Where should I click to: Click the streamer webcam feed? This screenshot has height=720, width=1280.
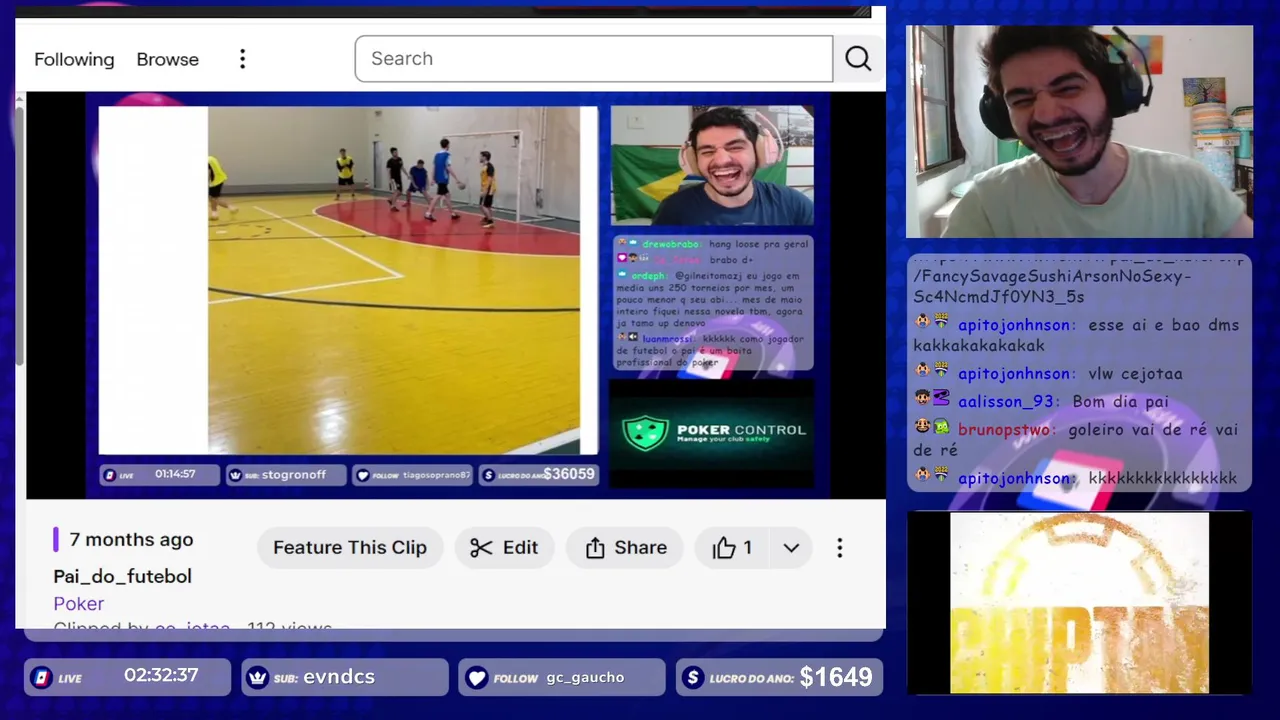click(x=1079, y=131)
